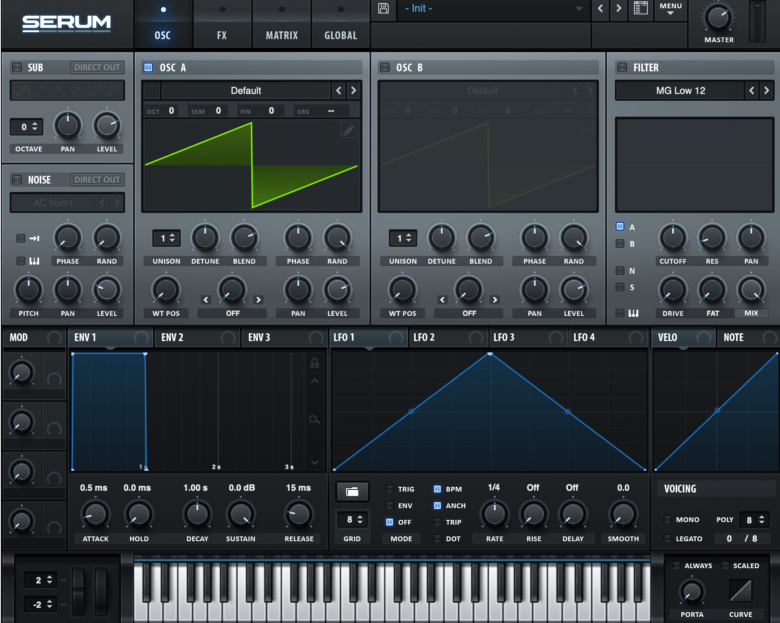780x623 pixels.
Task: Select previous filter type arrow
Action: tap(752, 91)
